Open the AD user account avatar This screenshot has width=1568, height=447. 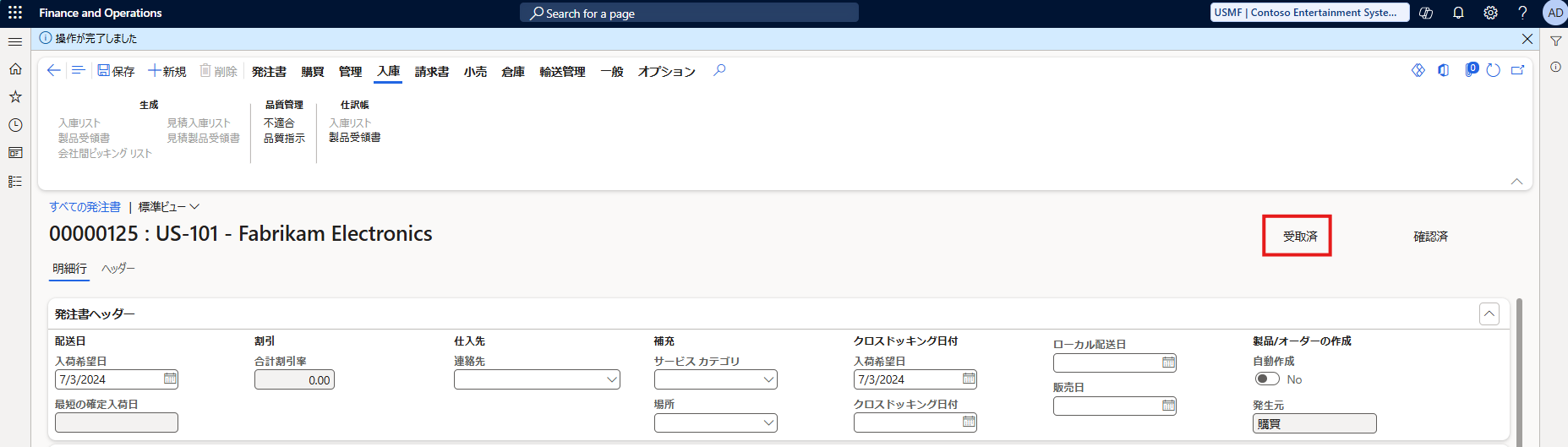click(x=1555, y=13)
